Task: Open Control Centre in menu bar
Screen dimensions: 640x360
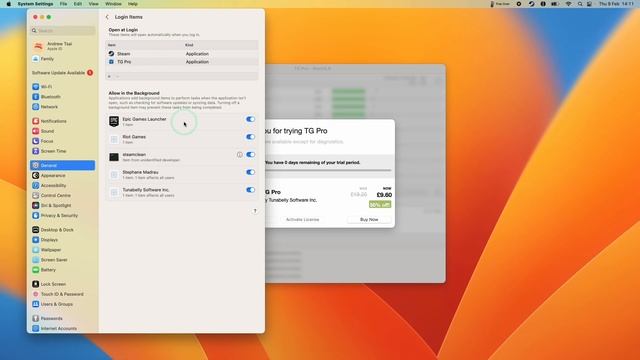Action: point(589,4)
